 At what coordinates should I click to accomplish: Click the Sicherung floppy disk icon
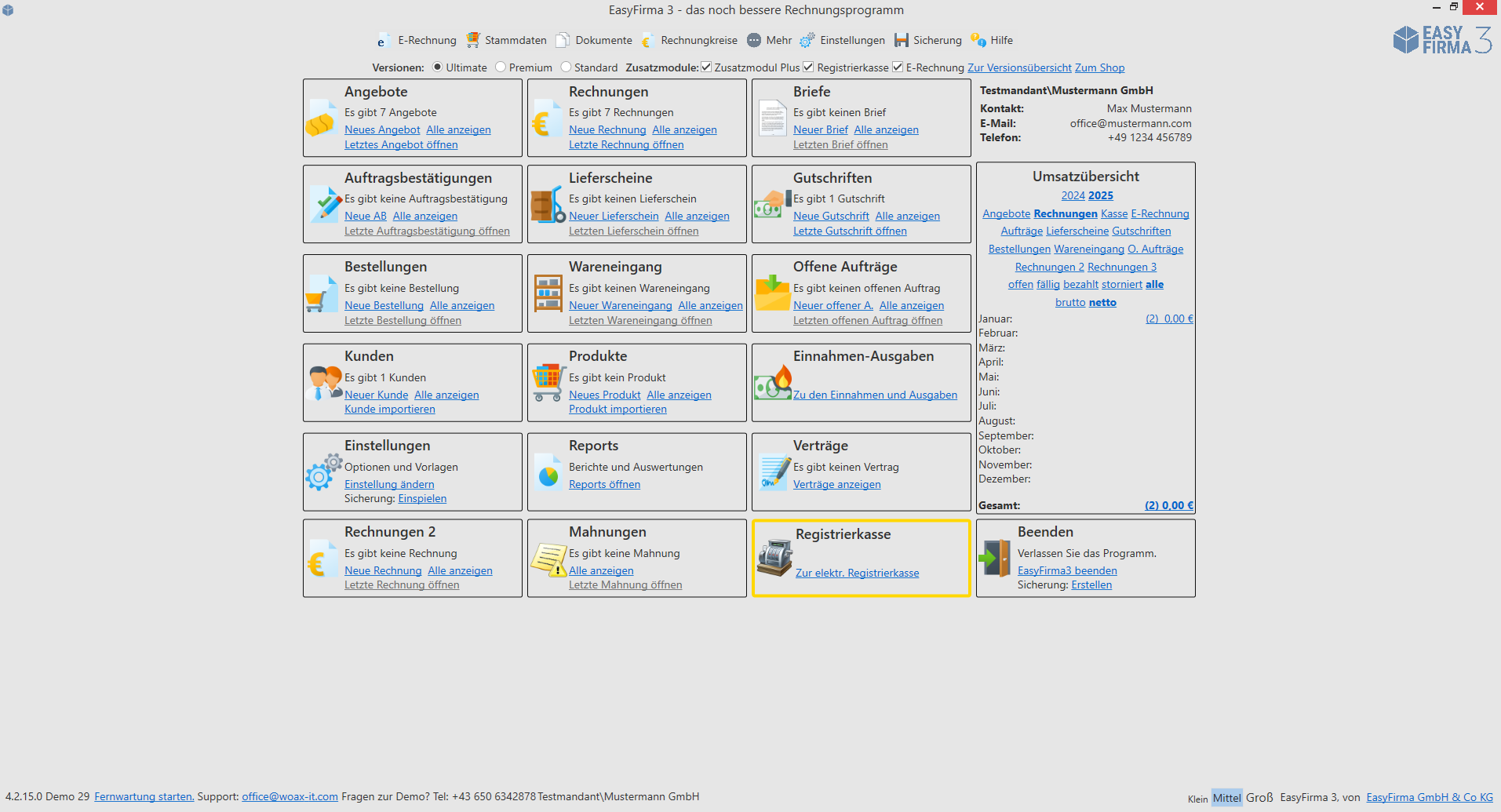point(902,40)
